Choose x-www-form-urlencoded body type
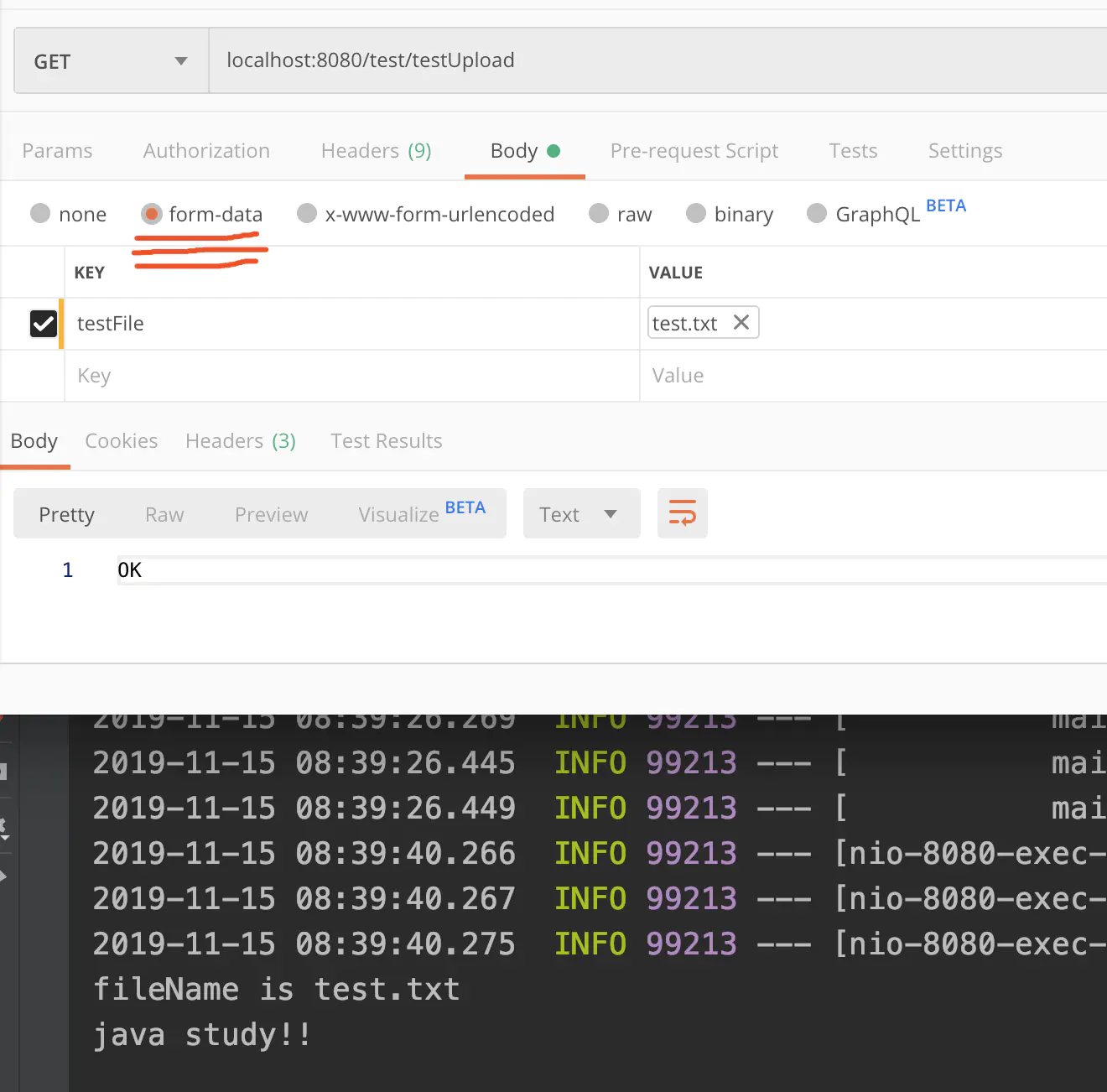This screenshot has height=1092, width=1107. coord(307,214)
